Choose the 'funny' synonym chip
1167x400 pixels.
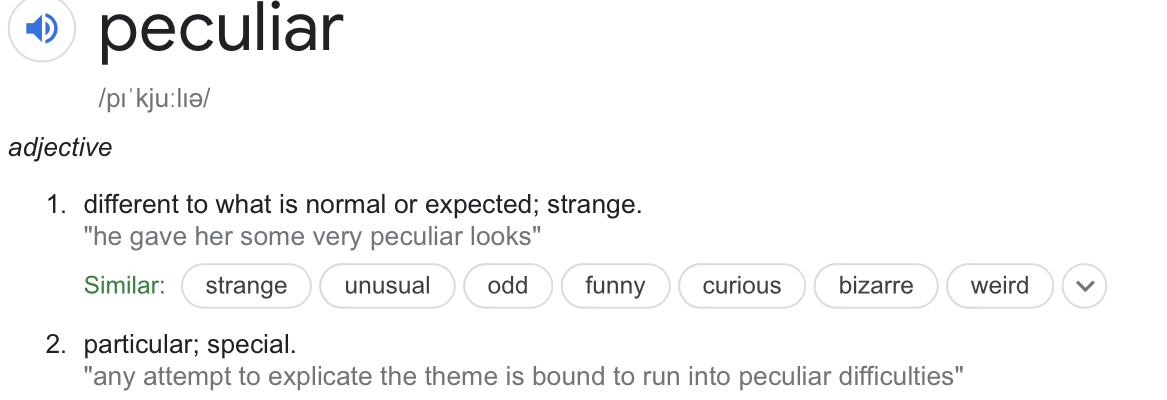[615, 286]
